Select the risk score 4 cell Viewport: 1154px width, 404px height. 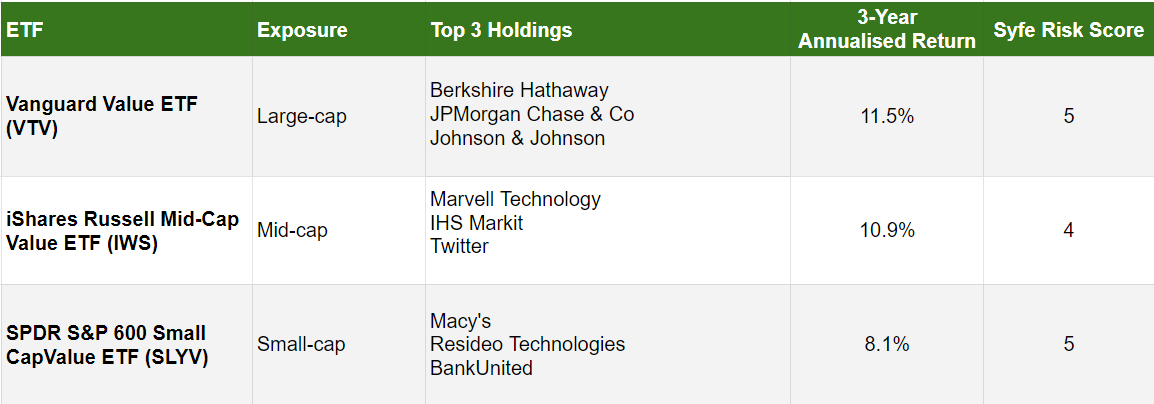coord(1069,230)
